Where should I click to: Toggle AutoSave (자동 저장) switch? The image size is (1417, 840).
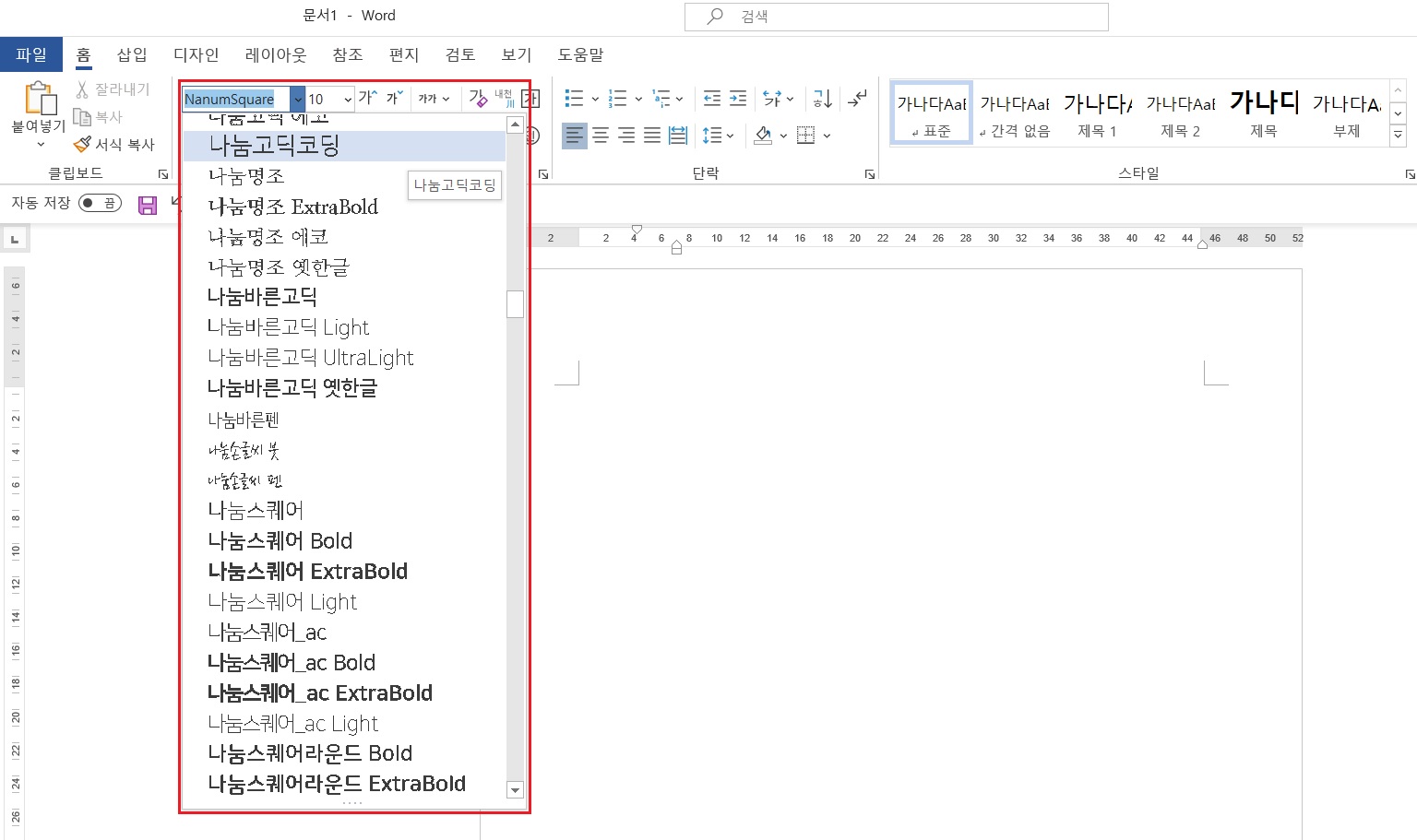(x=101, y=203)
